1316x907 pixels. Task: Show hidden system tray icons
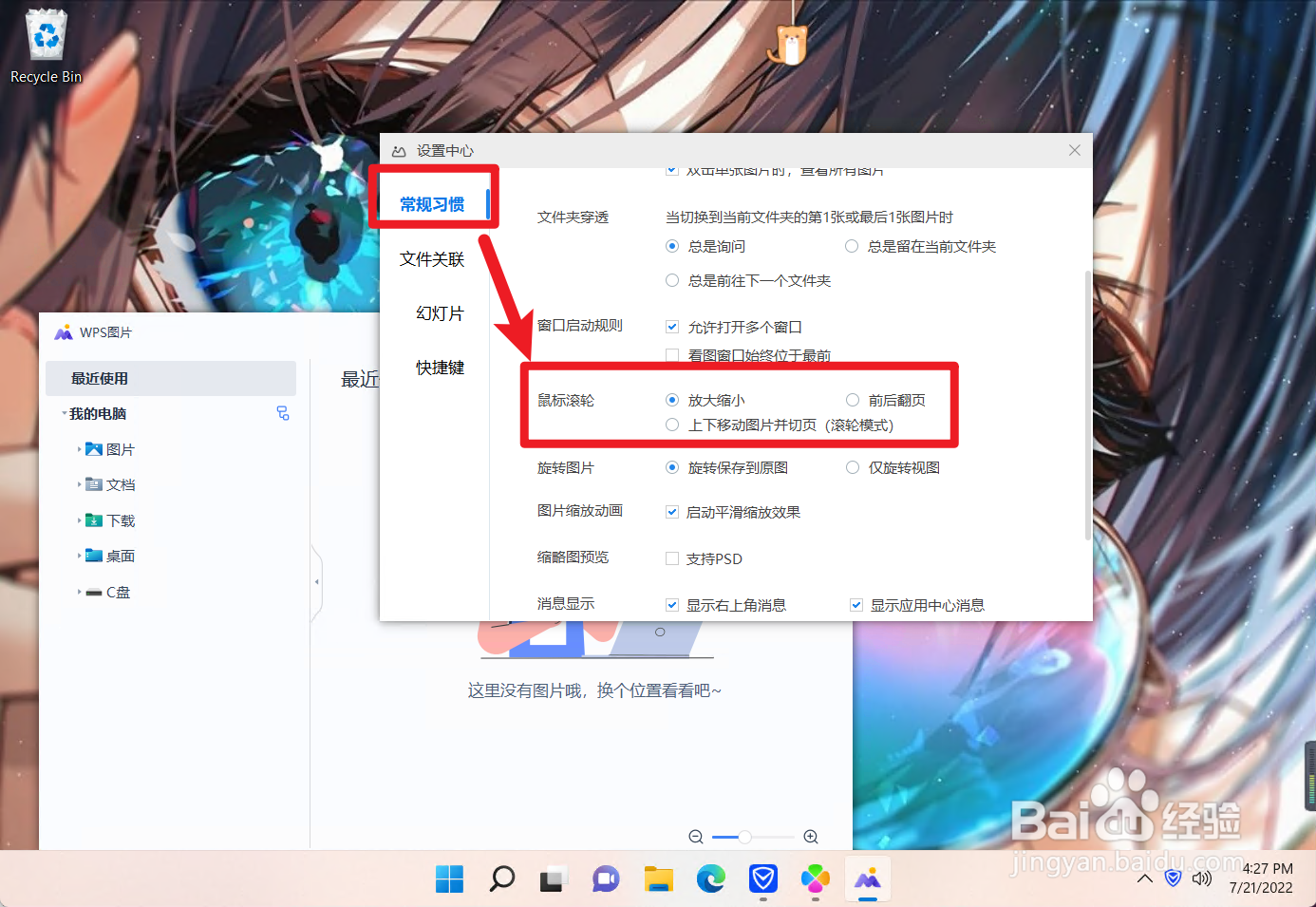pos(1145,879)
